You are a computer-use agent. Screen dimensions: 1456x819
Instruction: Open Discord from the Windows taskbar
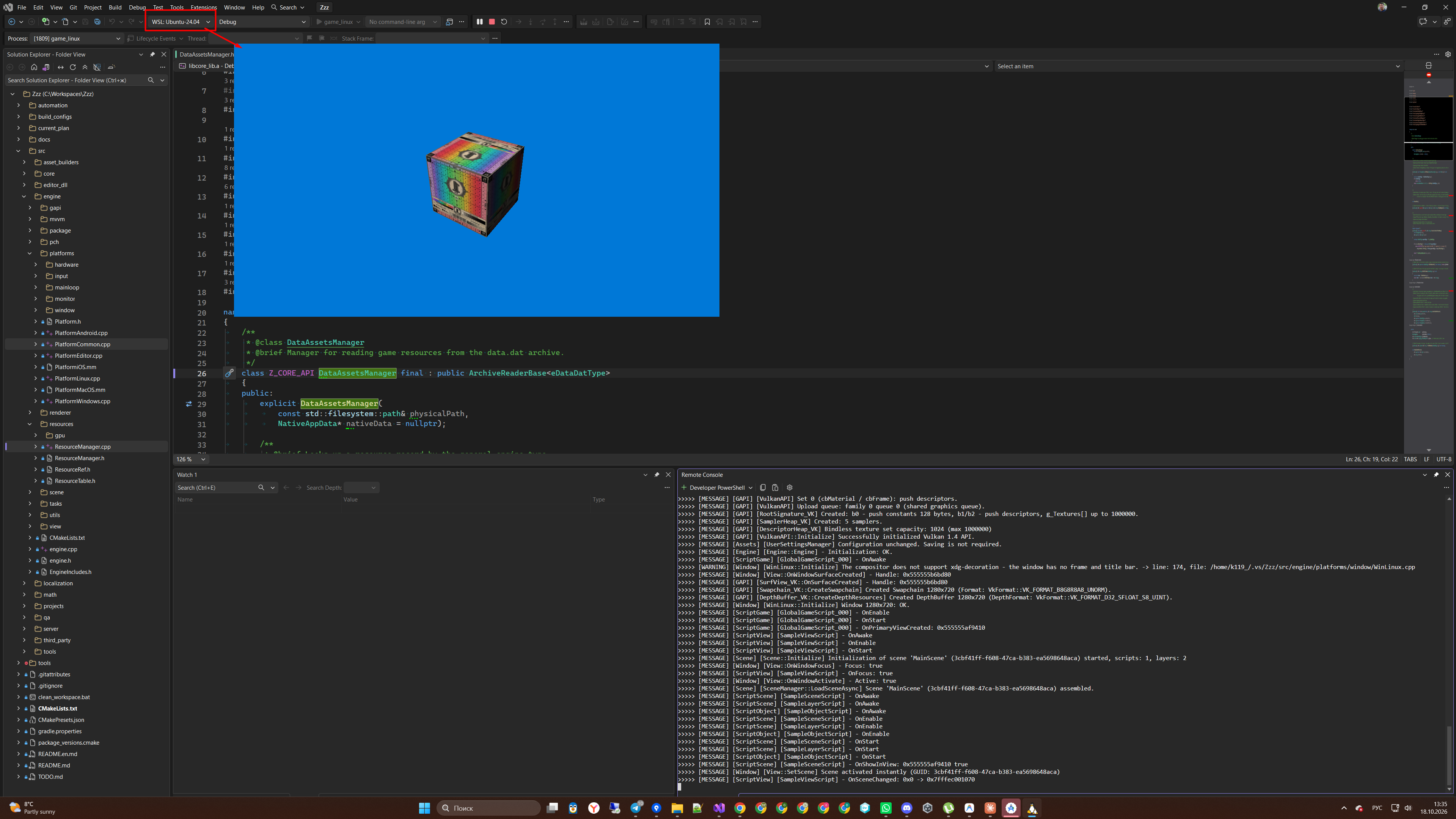[x=906, y=808]
